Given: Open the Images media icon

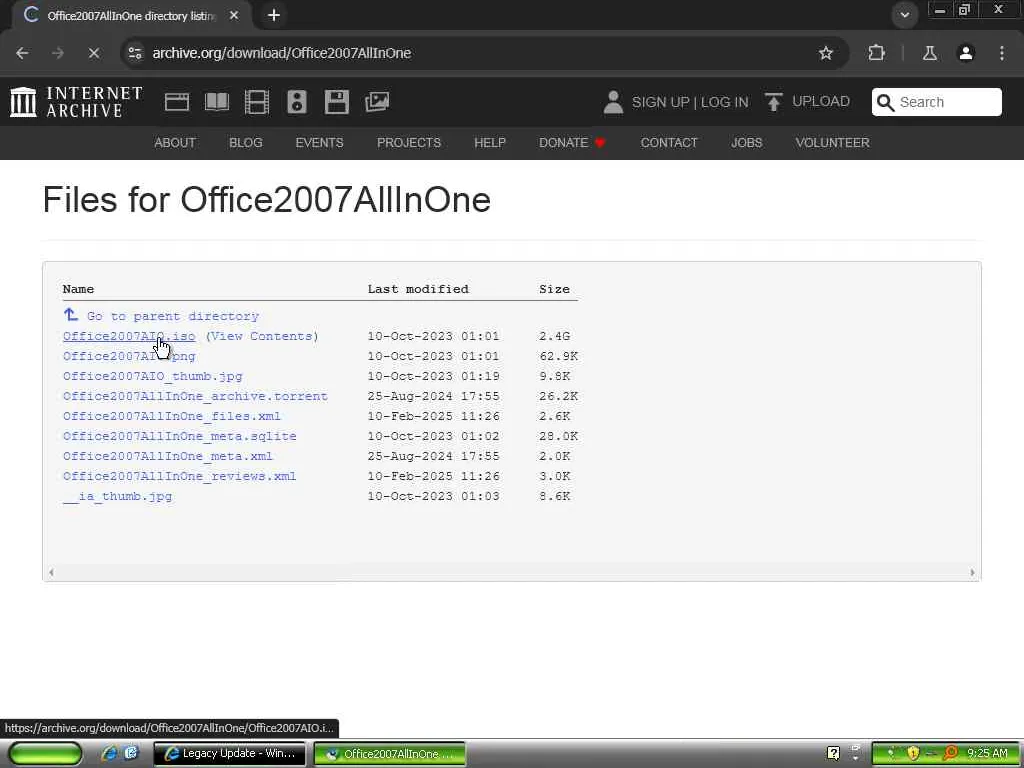Looking at the screenshot, I should [377, 102].
